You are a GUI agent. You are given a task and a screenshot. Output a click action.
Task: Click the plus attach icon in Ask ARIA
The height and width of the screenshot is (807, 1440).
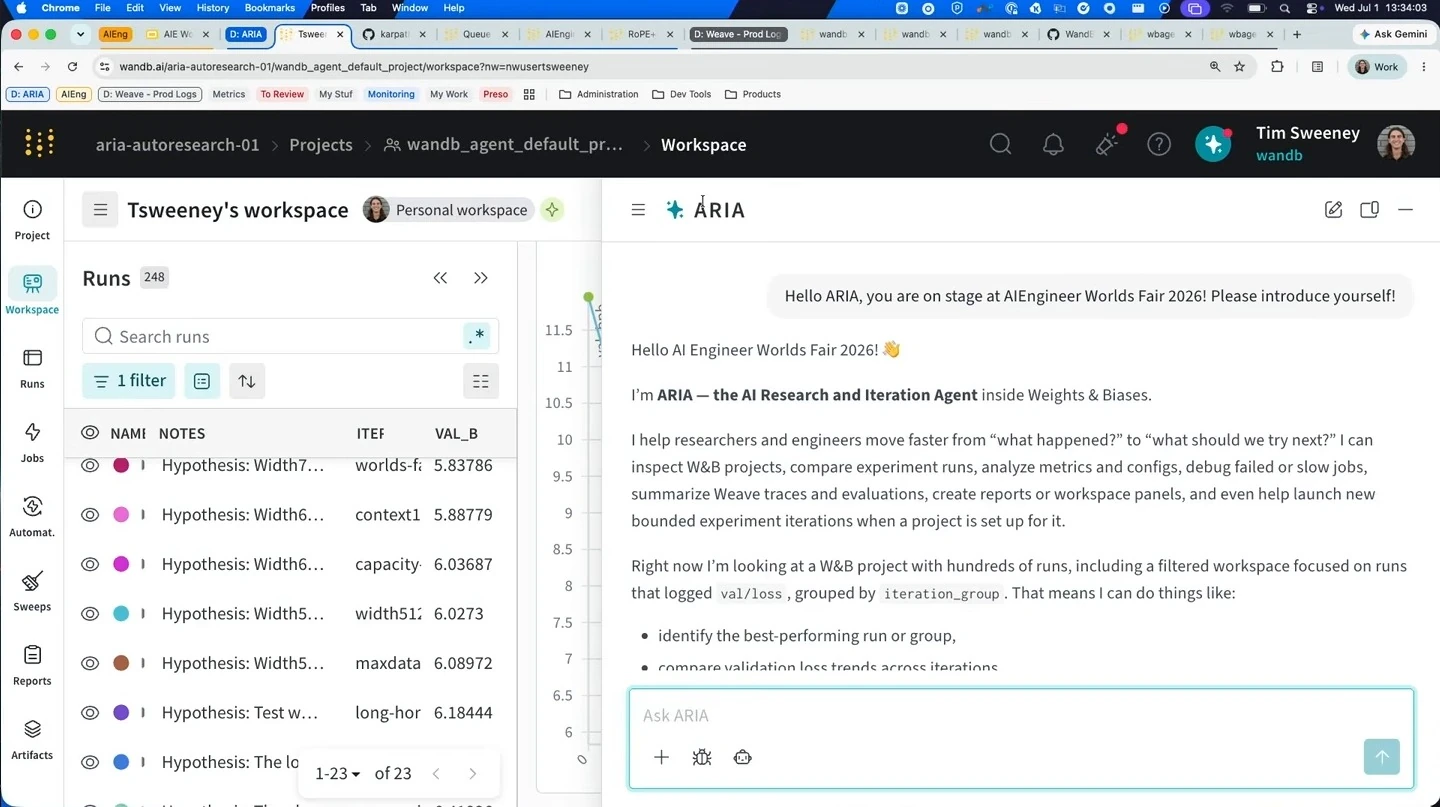tap(661, 757)
